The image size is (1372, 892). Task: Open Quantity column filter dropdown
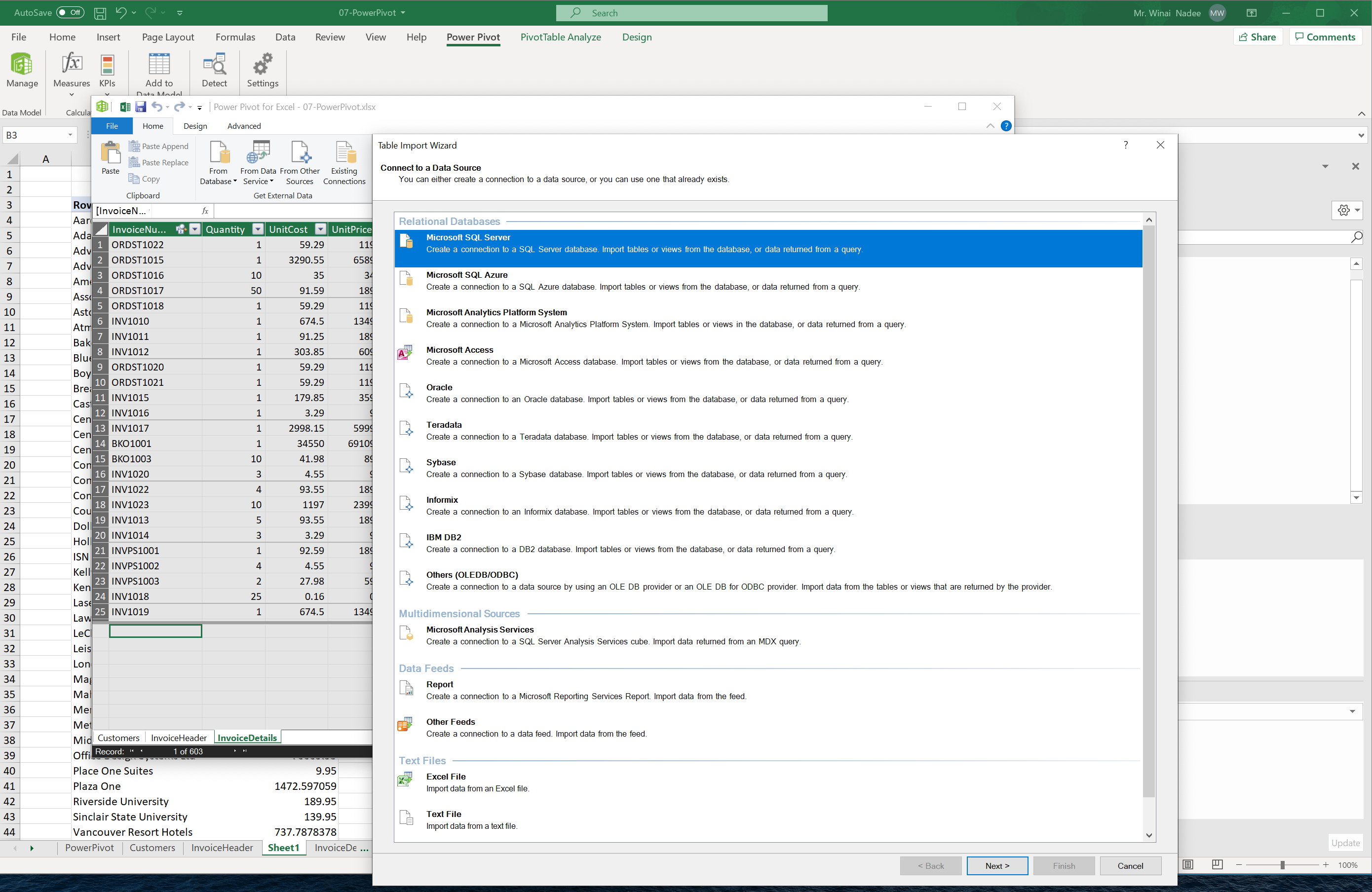click(x=258, y=229)
